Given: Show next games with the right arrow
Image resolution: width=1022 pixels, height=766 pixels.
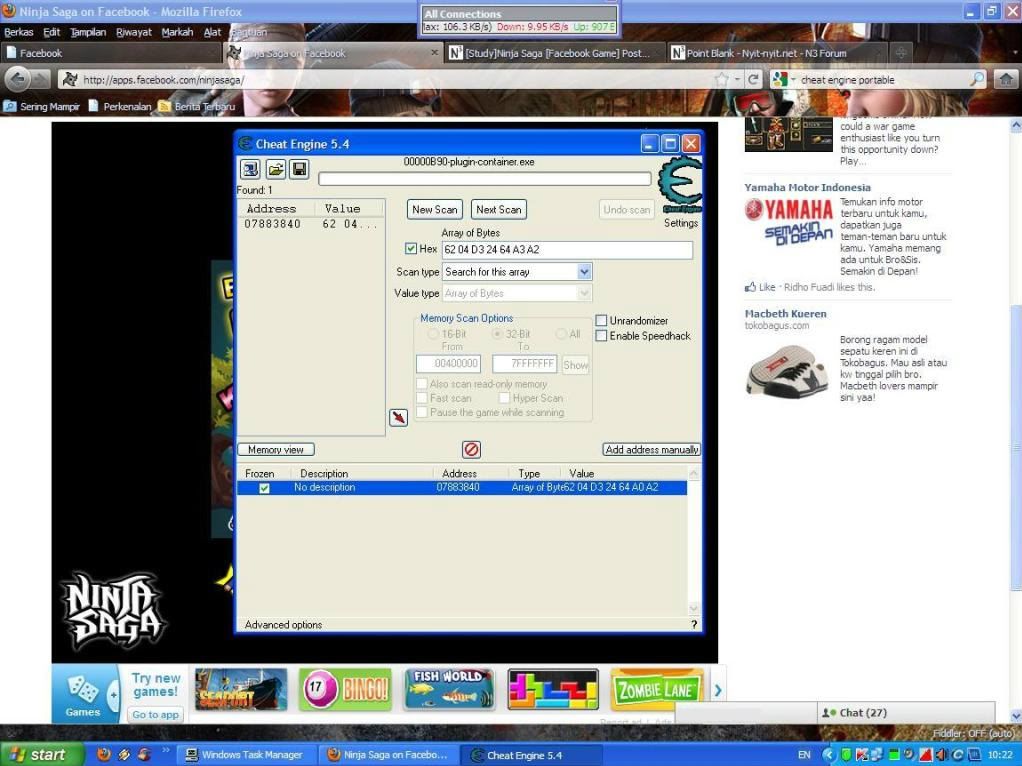Looking at the screenshot, I should [718, 690].
